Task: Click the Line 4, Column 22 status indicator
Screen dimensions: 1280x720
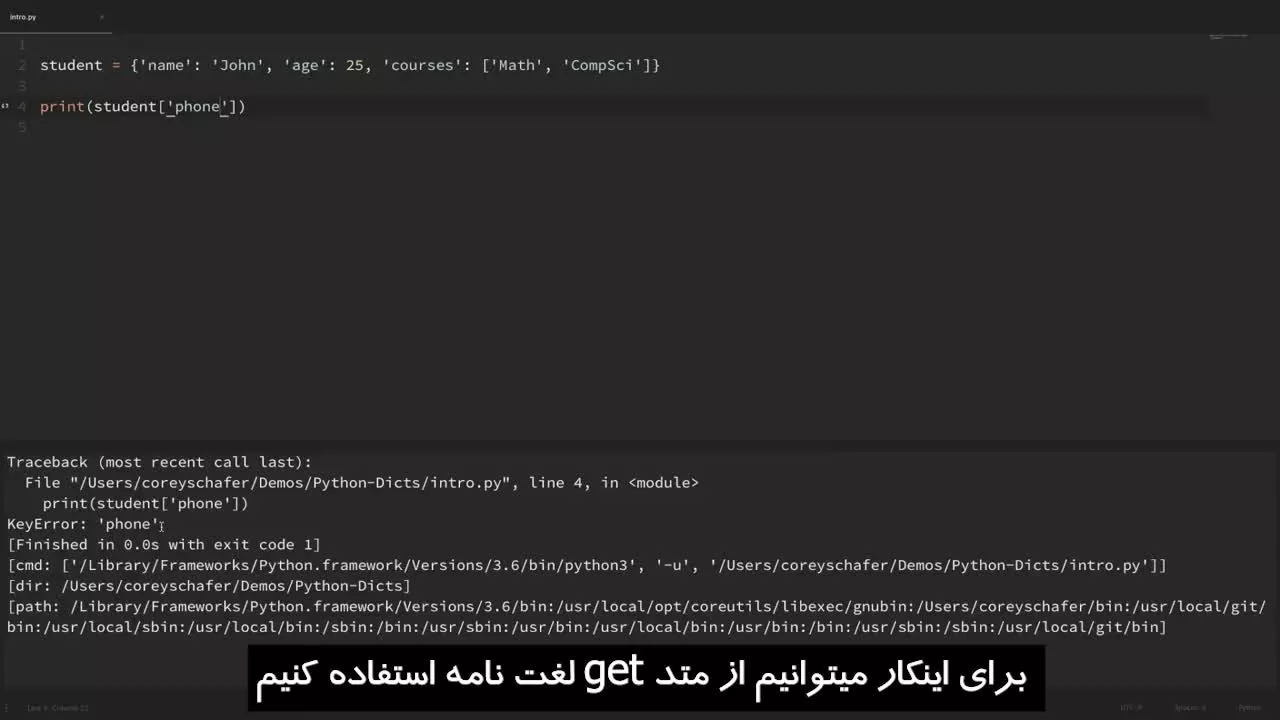Action: (x=58, y=708)
